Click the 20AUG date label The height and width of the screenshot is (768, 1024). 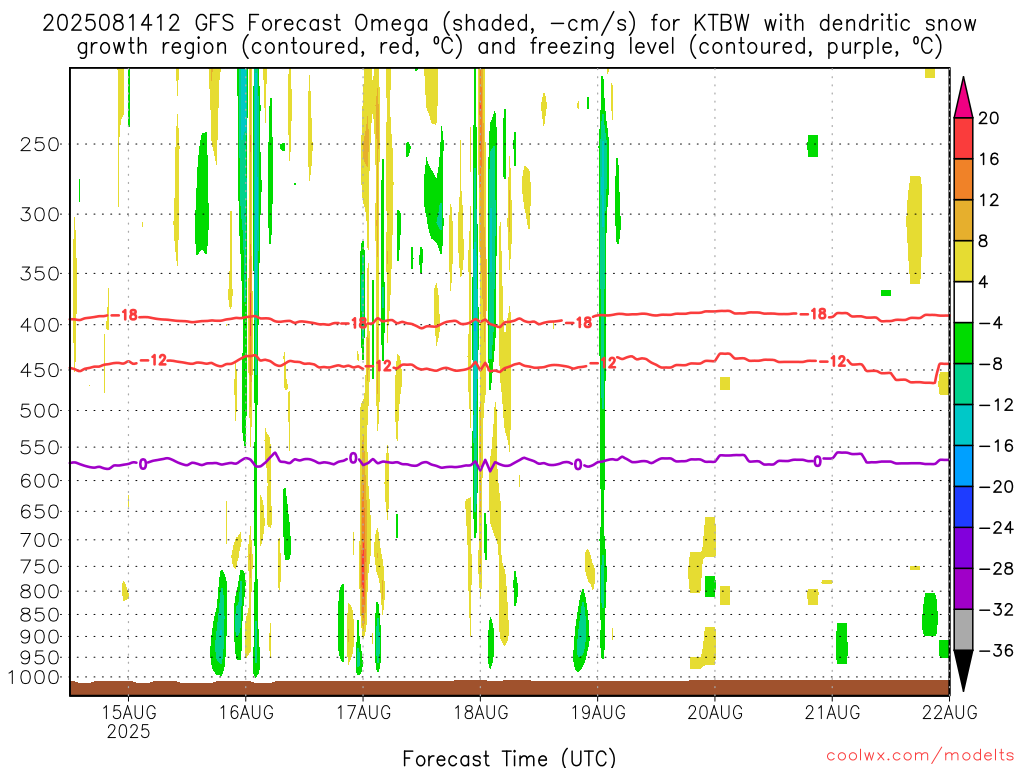point(715,712)
